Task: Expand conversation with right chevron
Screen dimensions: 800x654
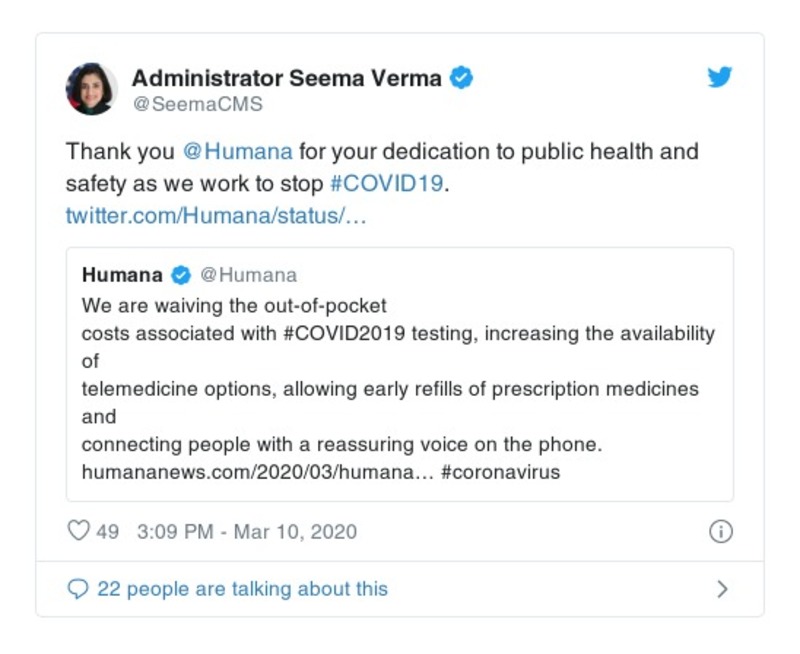Action: (x=723, y=589)
